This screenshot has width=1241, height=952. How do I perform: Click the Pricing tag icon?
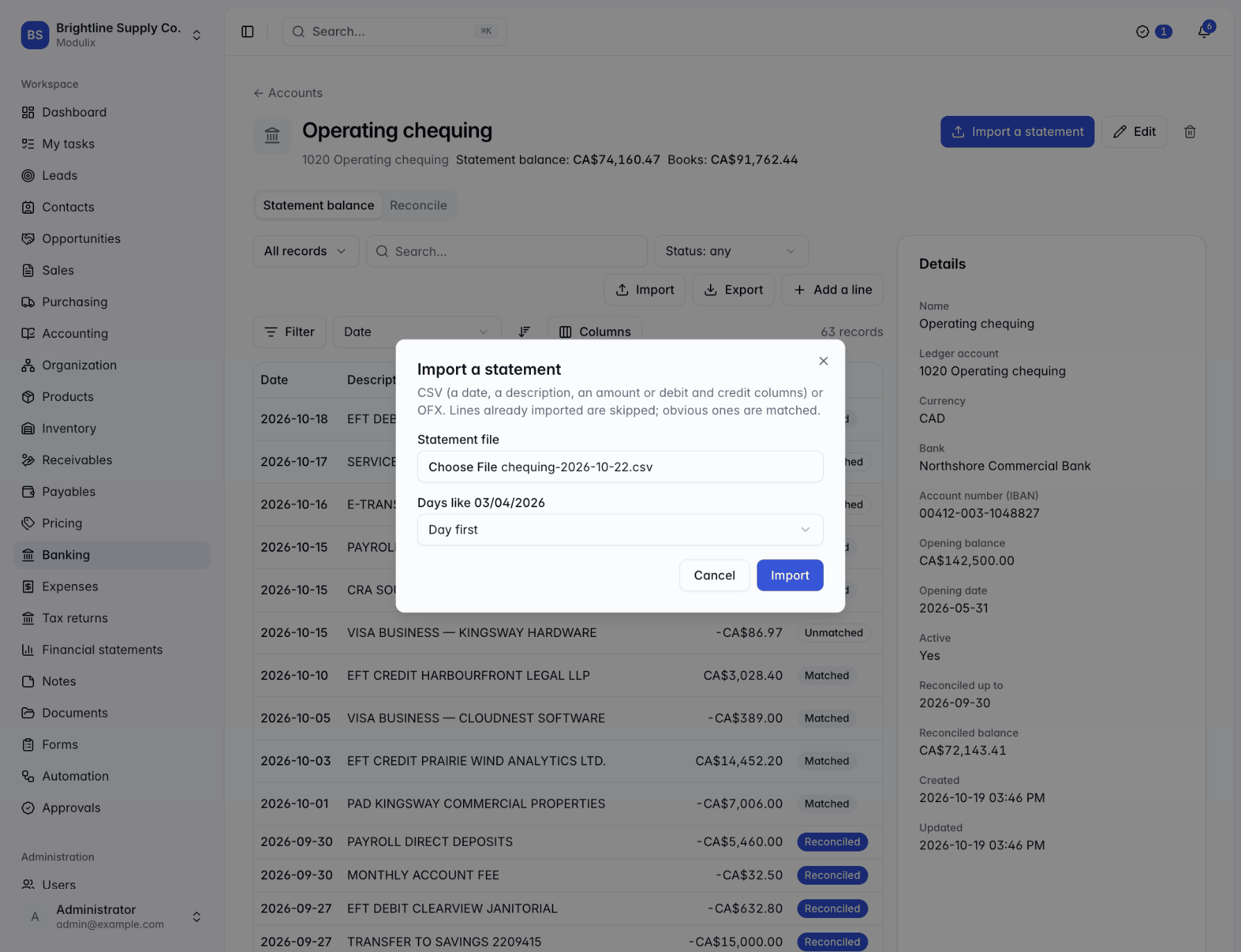pos(28,523)
